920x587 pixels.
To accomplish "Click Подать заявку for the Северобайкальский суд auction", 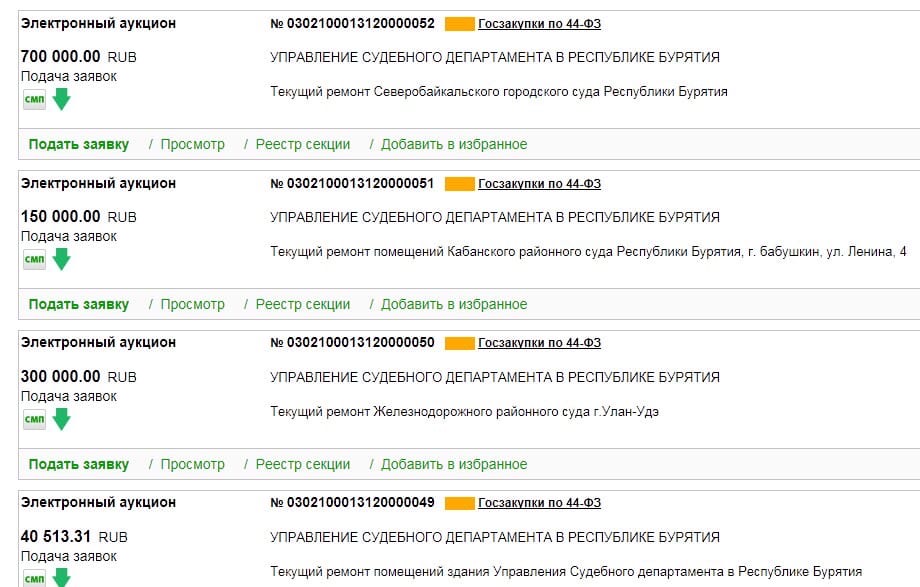I will coord(79,144).
